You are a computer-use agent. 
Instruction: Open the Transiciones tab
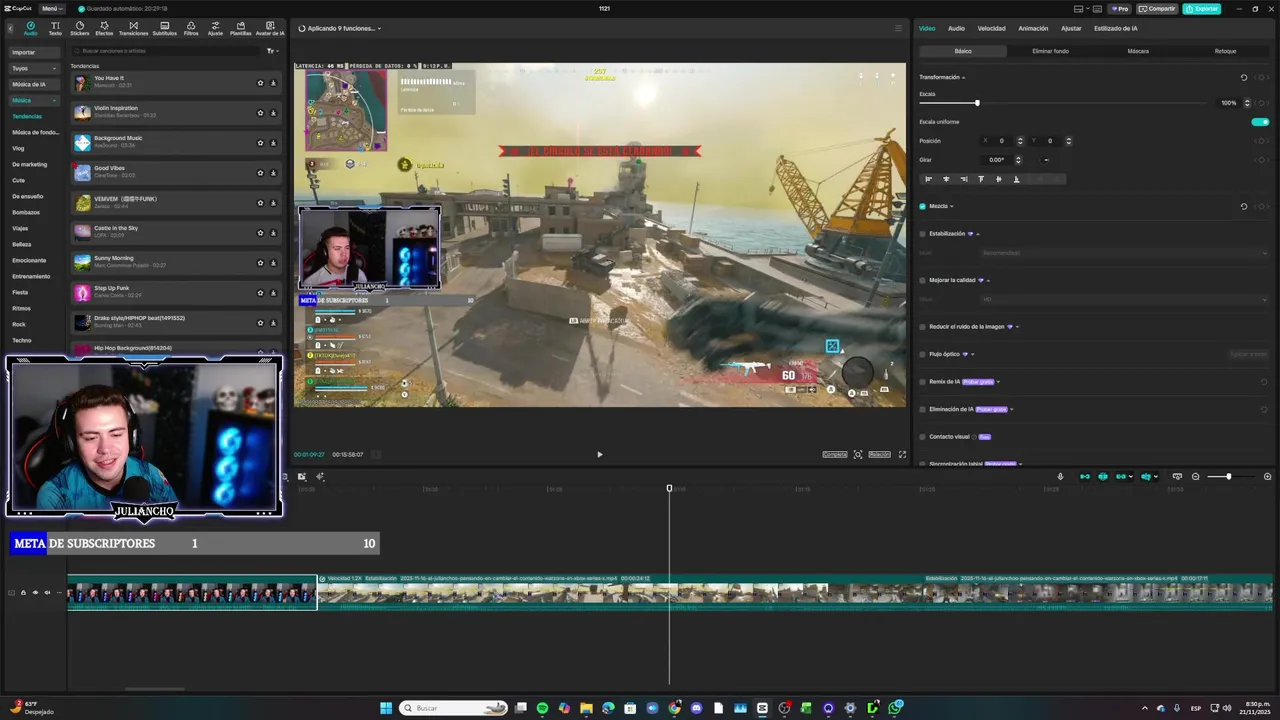point(133,28)
